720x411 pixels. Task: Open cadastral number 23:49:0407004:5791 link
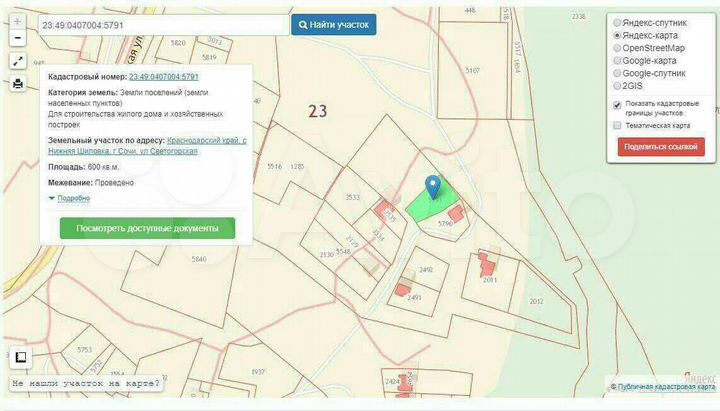coord(163,76)
